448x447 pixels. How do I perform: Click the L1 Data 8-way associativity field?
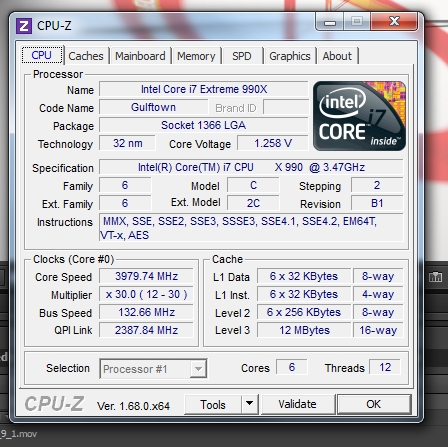point(378,276)
